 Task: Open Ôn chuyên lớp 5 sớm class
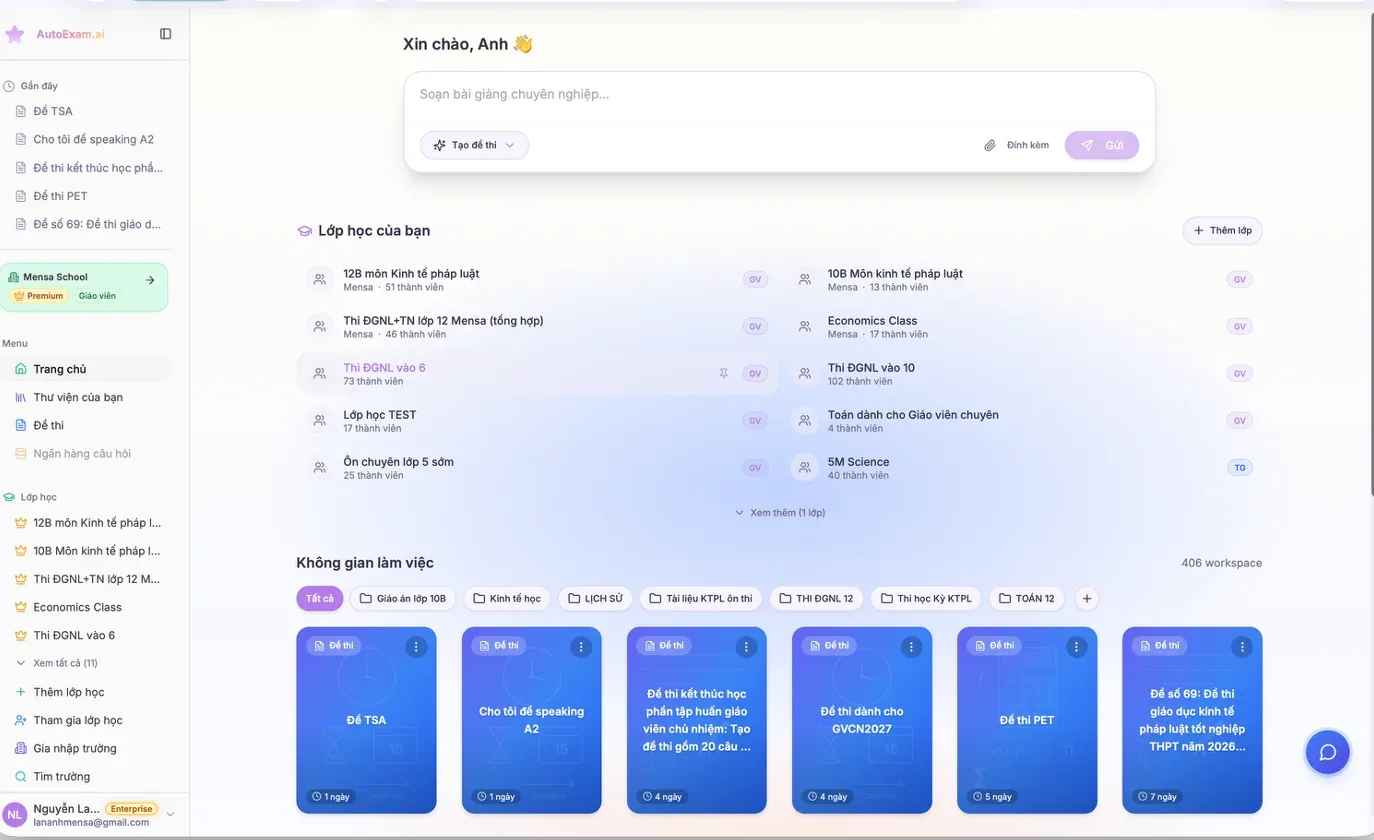click(537, 467)
